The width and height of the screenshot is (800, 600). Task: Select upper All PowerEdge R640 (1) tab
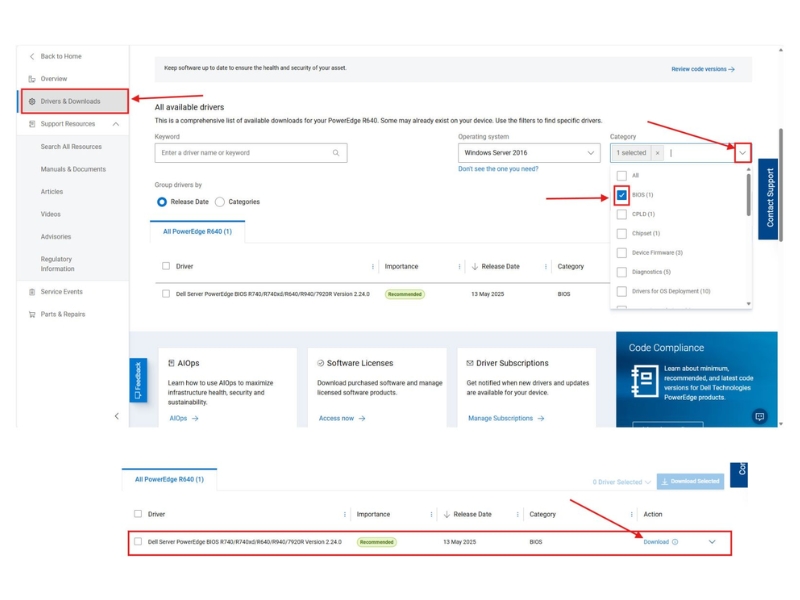tap(197, 232)
